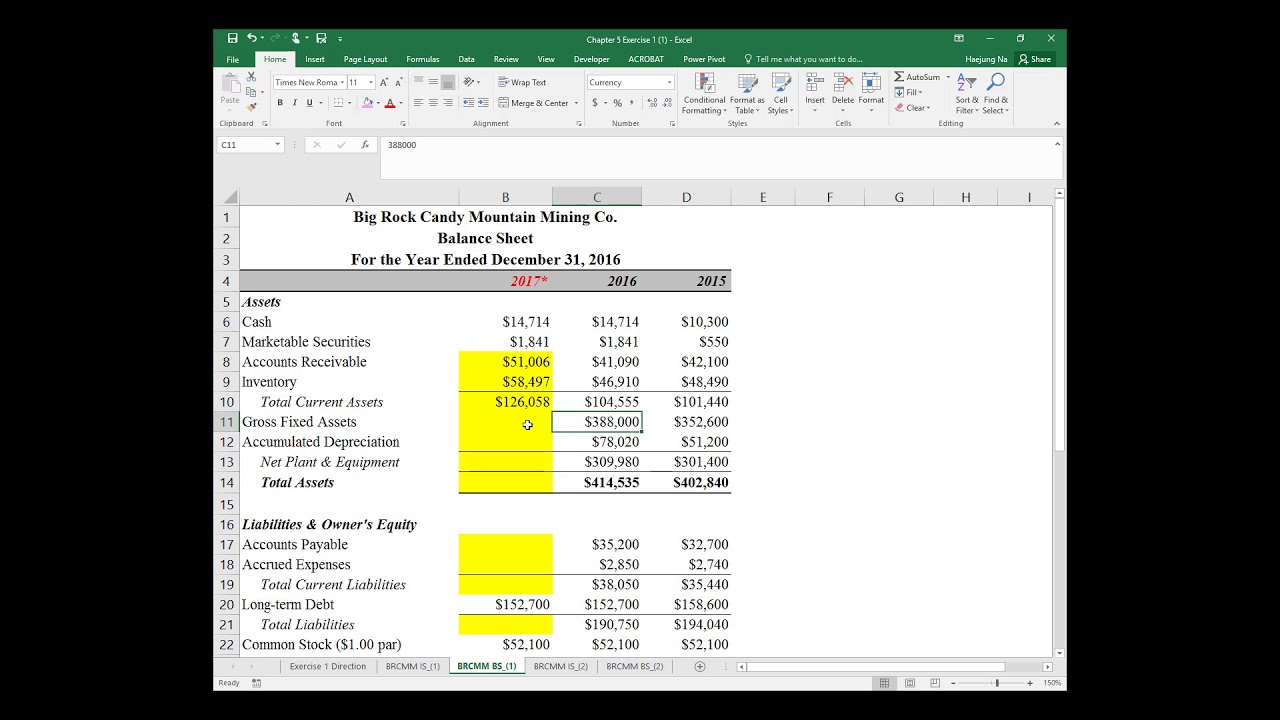Click the Cut scissors icon

tap(251, 77)
